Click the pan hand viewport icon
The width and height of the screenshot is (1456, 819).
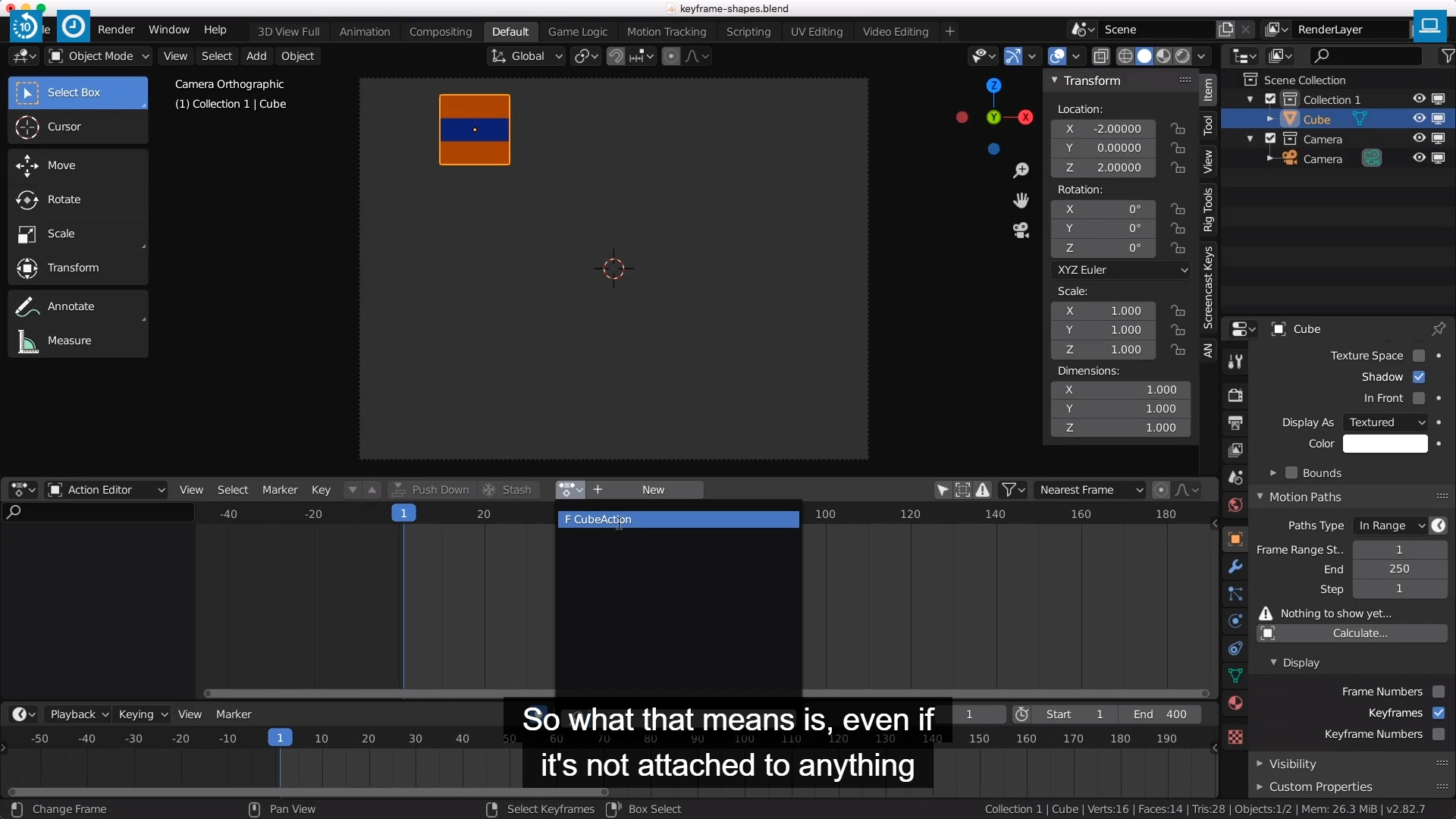(1021, 200)
